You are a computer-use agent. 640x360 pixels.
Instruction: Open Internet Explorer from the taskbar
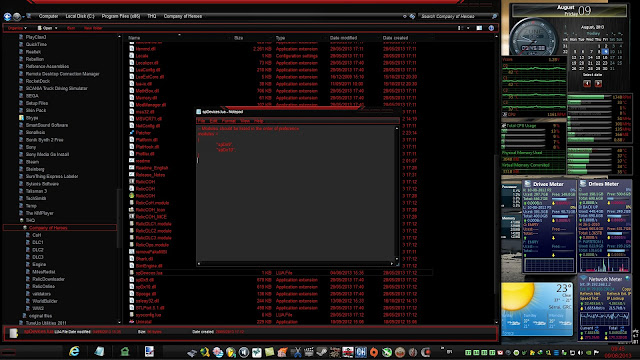click(x=74, y=351)
